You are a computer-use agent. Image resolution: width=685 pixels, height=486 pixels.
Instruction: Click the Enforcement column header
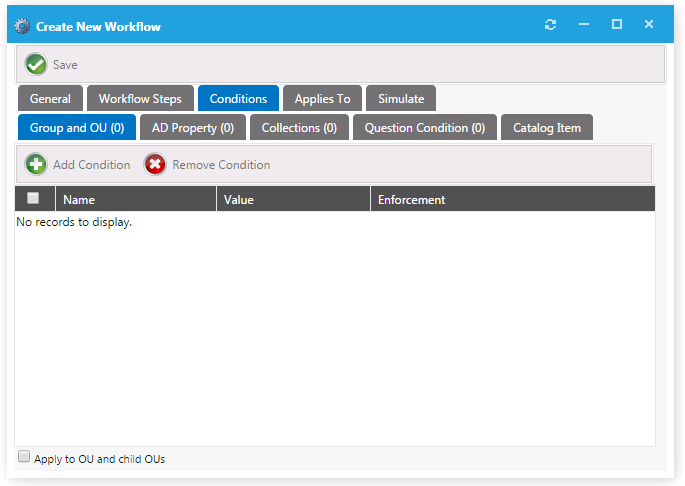512,199
